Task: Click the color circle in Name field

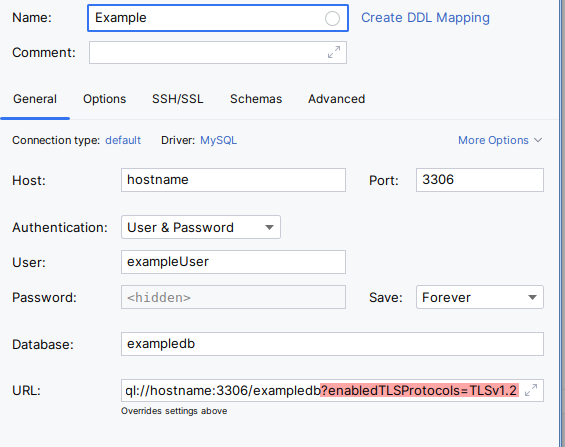Action: coord(332,18)
